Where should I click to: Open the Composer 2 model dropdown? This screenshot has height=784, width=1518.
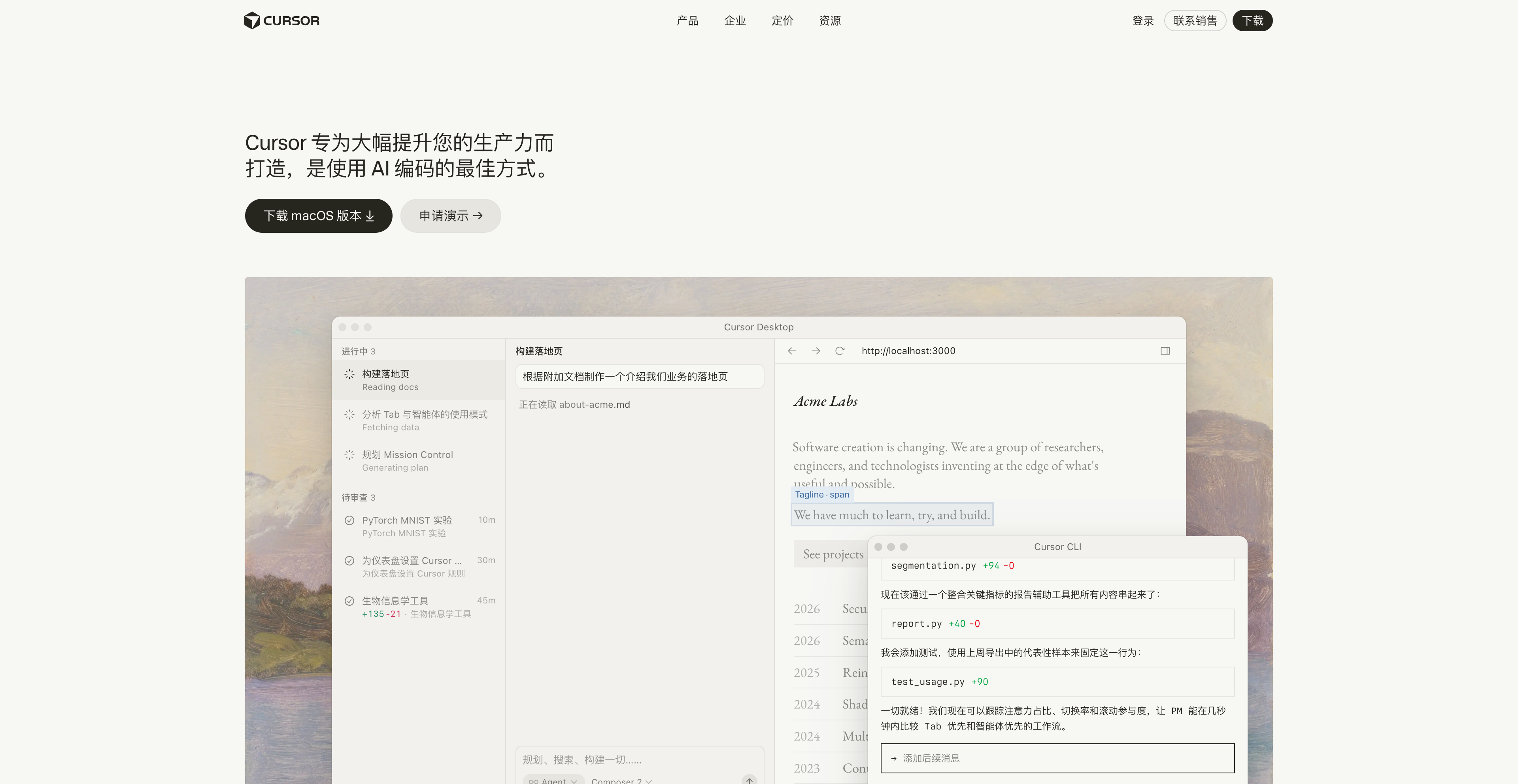pos(648,781)
